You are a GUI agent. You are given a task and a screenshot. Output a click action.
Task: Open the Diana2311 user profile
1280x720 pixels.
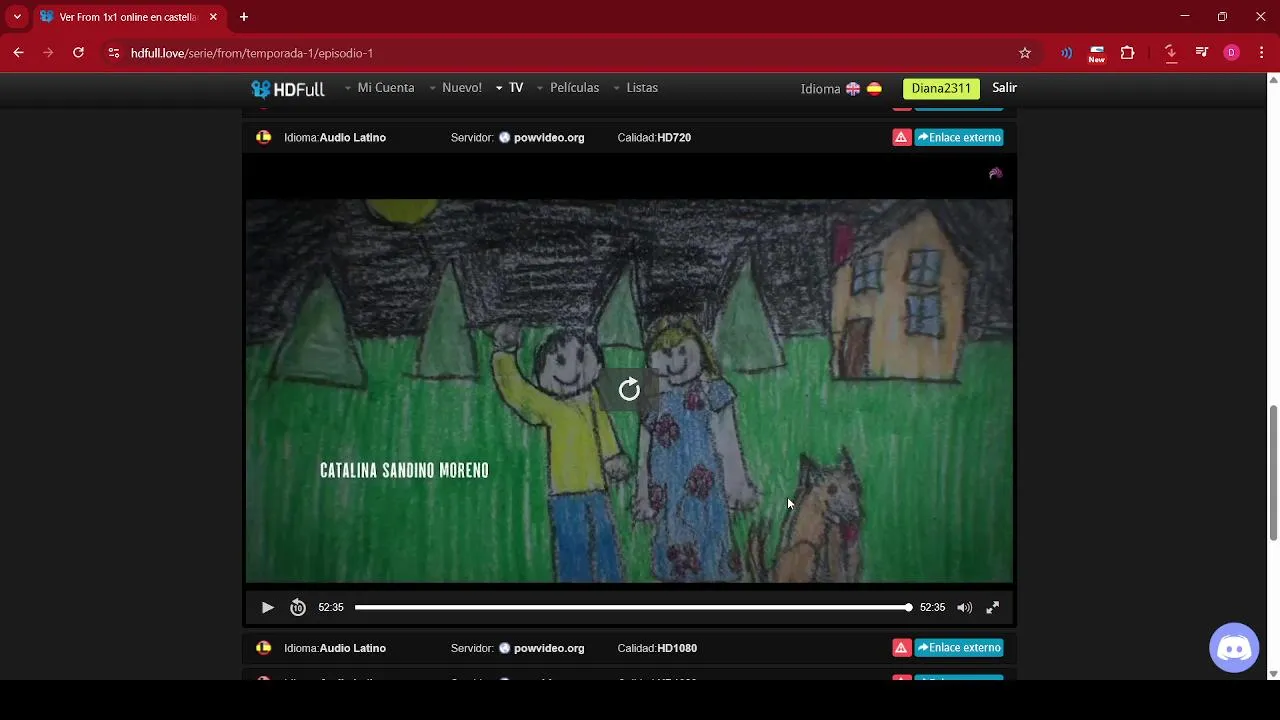pyautogui.click(x=941, y=88)
